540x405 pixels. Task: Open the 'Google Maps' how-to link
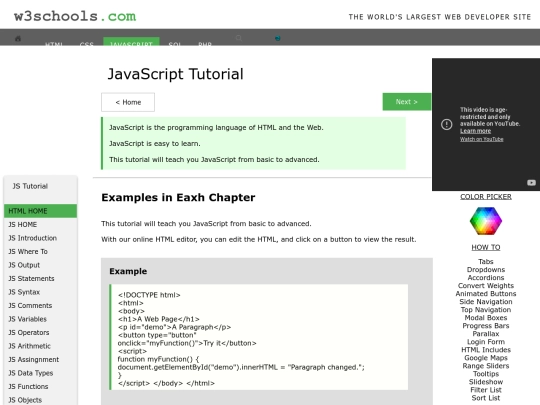tap(486, 358)
